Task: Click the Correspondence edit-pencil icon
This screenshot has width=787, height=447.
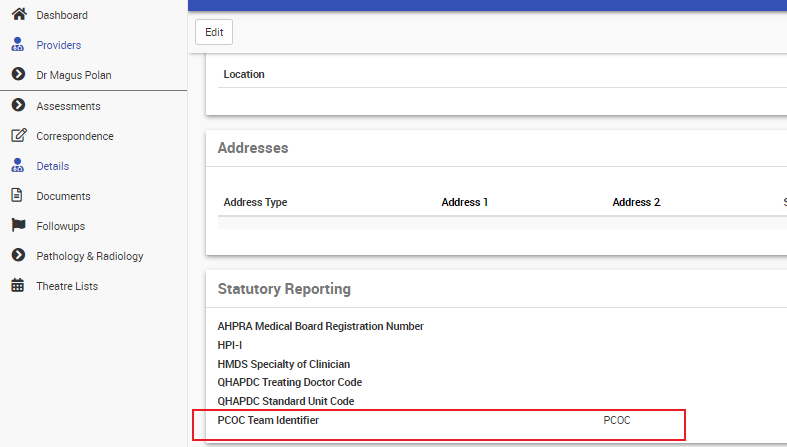Action: pos(19,135)
